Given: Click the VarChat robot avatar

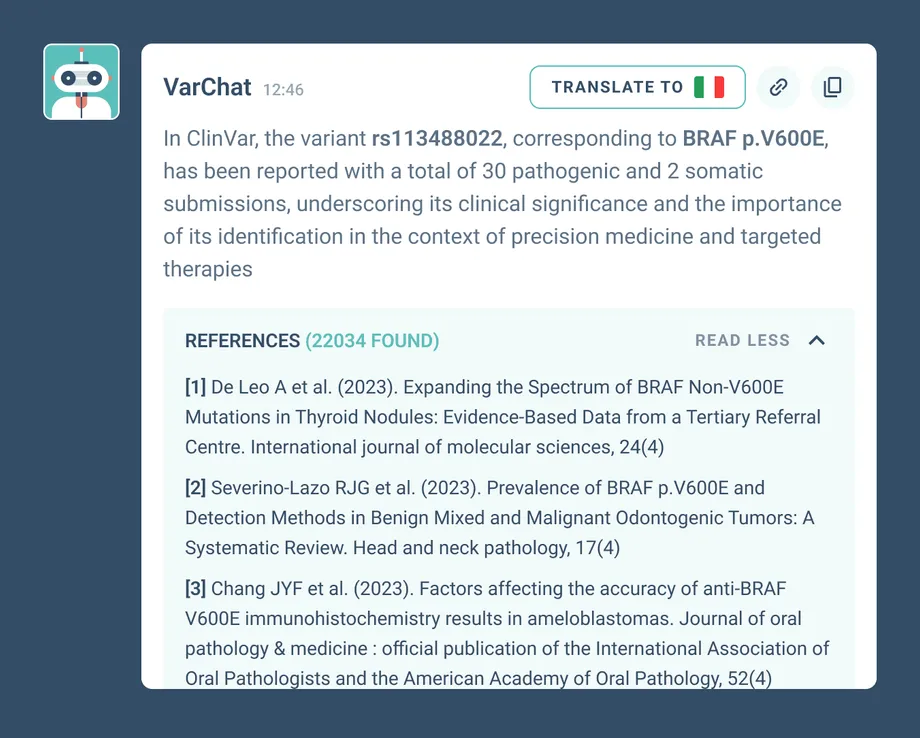Looking at the screenshot, I should (81, 82).
